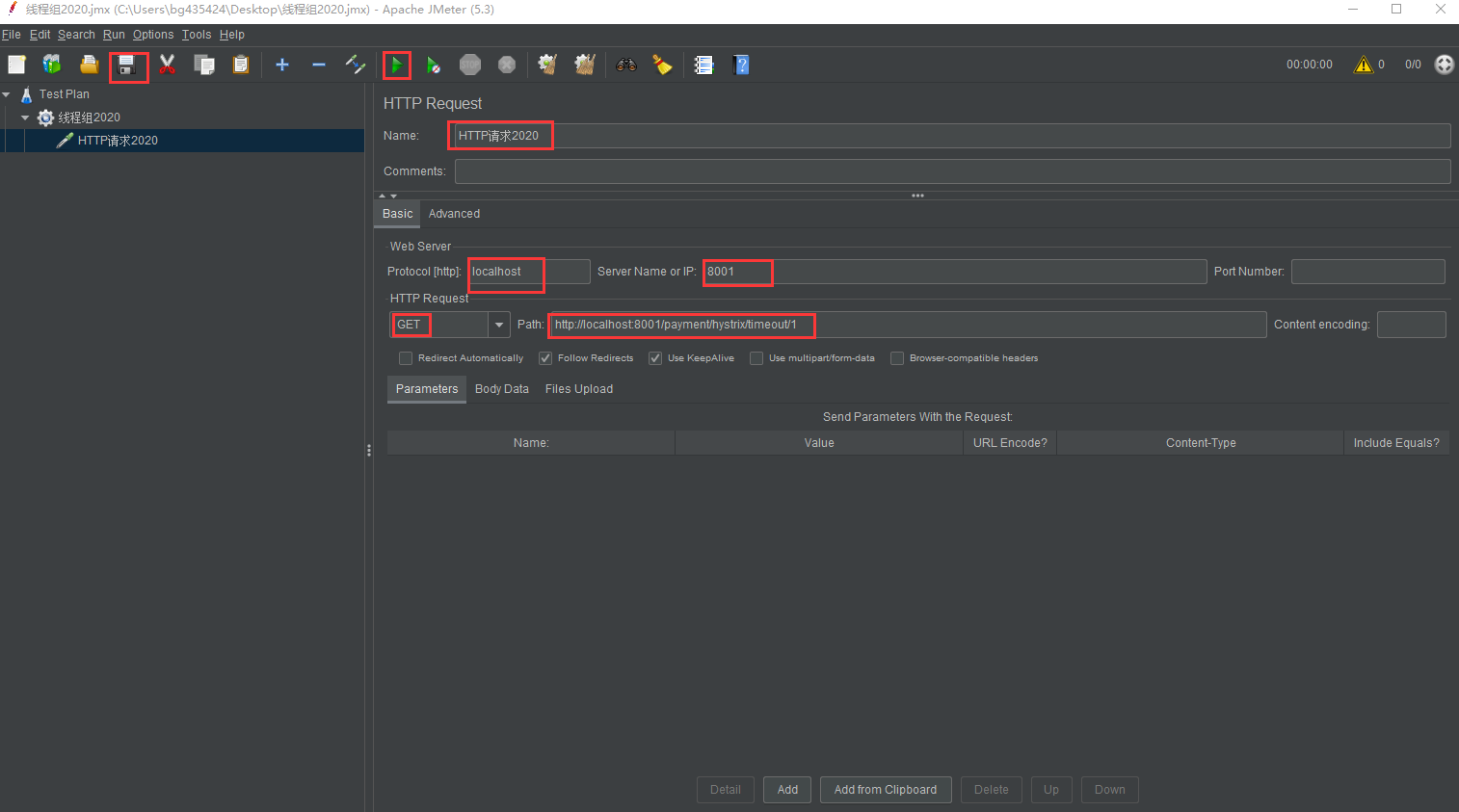Click the Protocol field with localhost

tap(529, 272)
